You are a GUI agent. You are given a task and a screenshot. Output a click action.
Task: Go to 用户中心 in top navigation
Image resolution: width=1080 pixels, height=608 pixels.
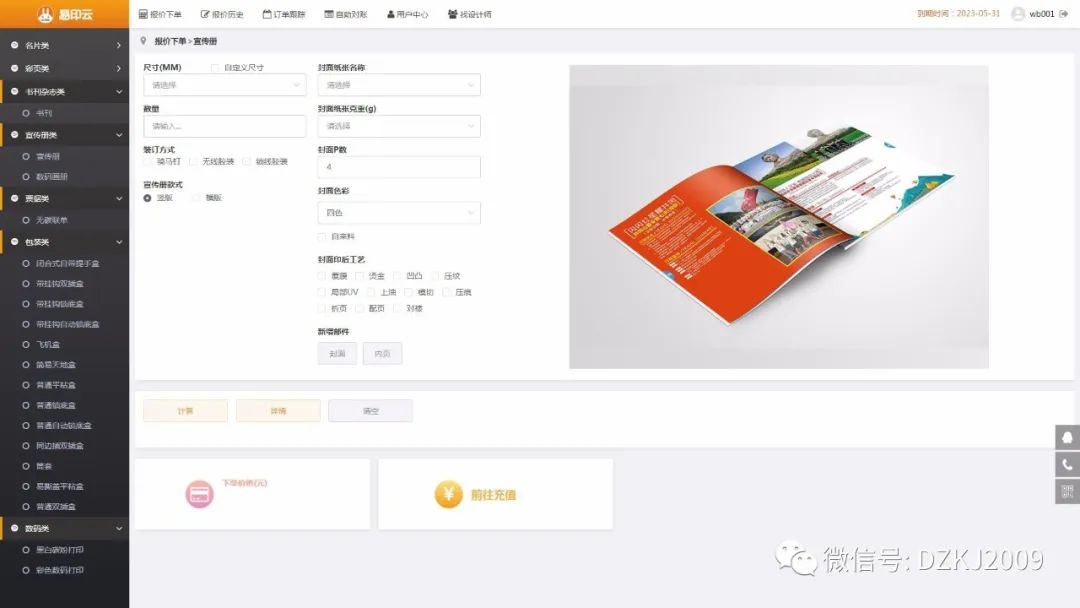pos(407,14)
